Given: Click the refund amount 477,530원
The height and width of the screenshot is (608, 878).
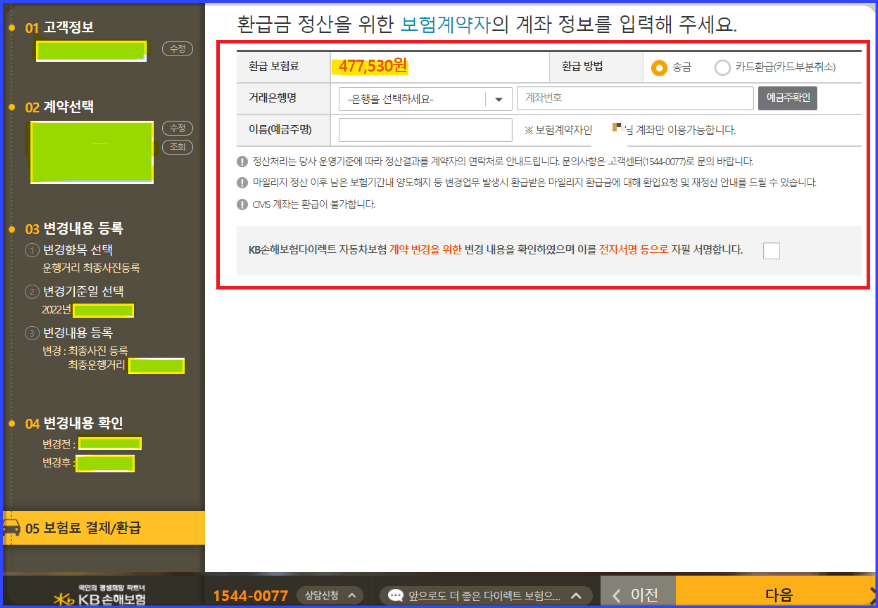Looking at the screenshot, I should [372, 66].
